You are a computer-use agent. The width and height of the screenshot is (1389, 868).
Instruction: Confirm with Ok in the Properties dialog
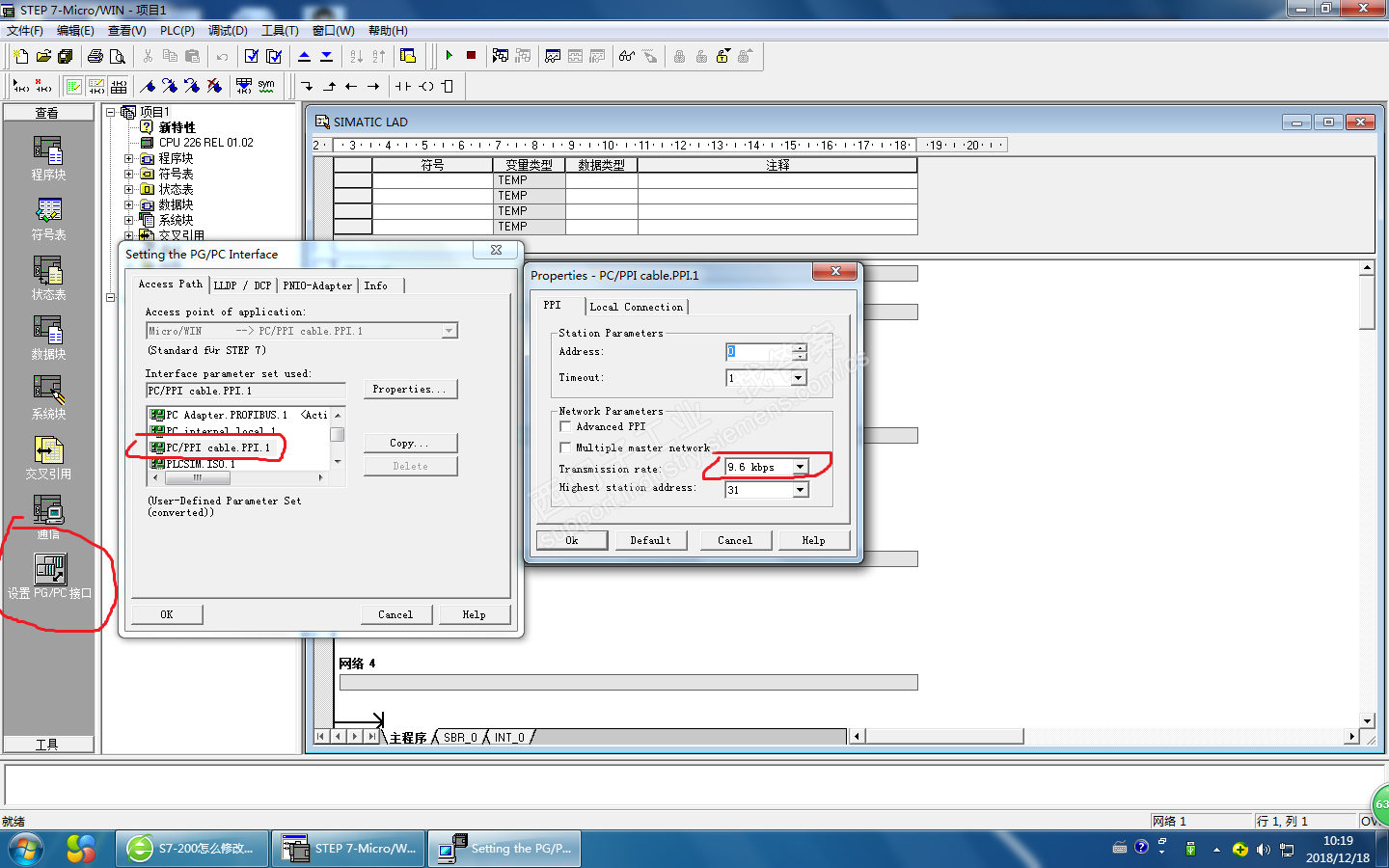(x=572, y=540)
